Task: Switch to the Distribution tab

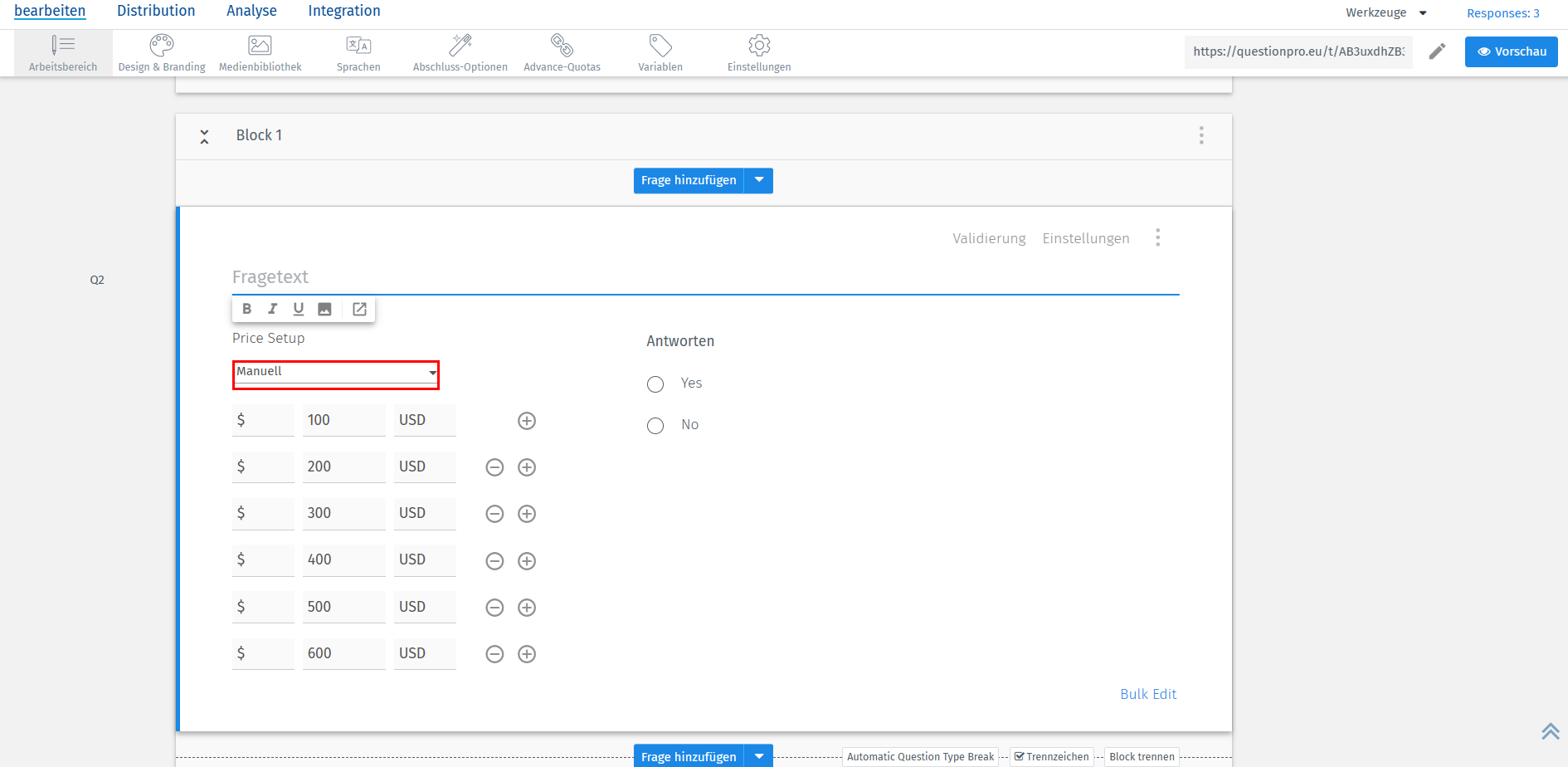Action: [x=156, y=11]
